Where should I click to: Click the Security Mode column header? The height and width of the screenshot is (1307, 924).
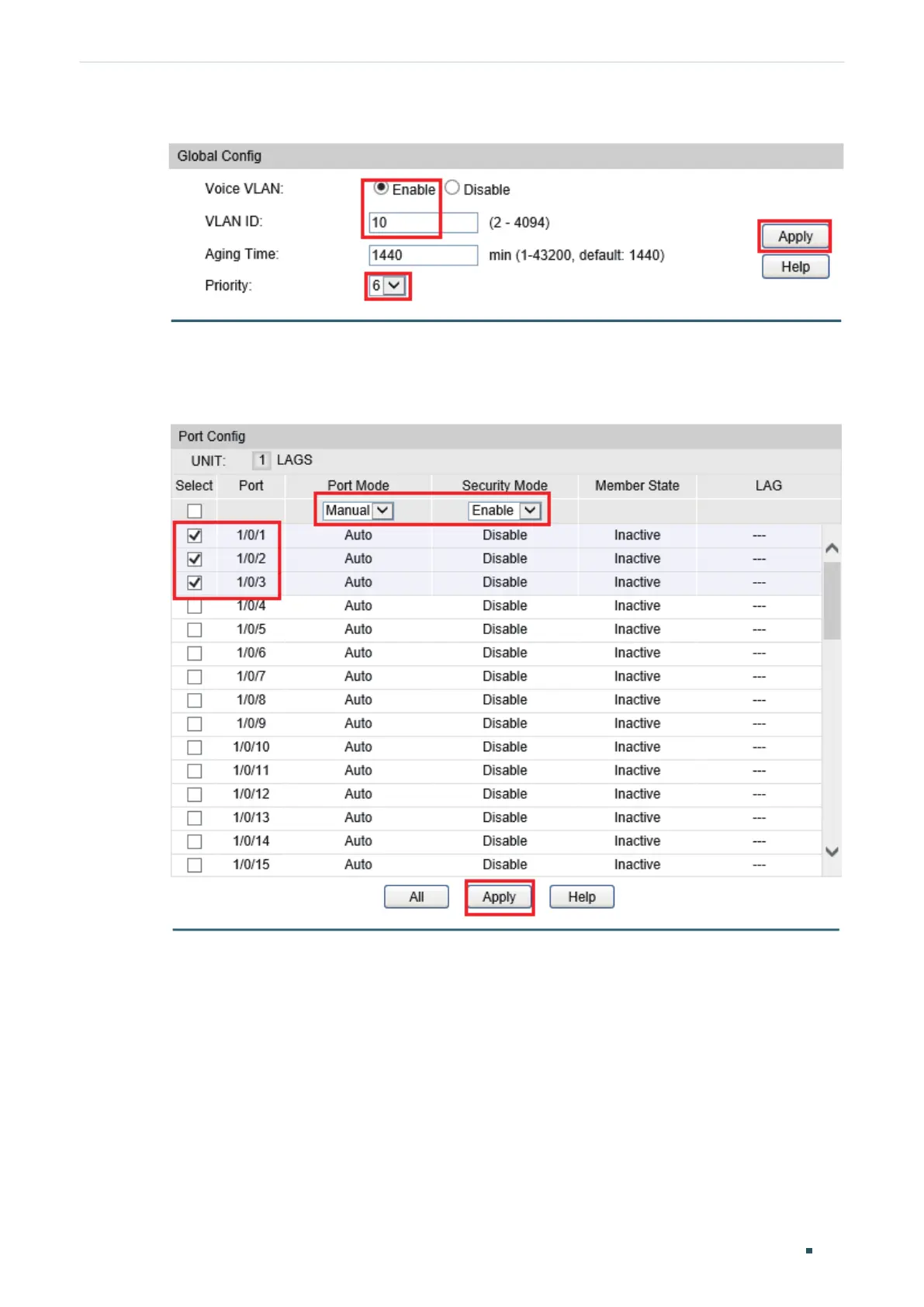(x=504, y=486)
